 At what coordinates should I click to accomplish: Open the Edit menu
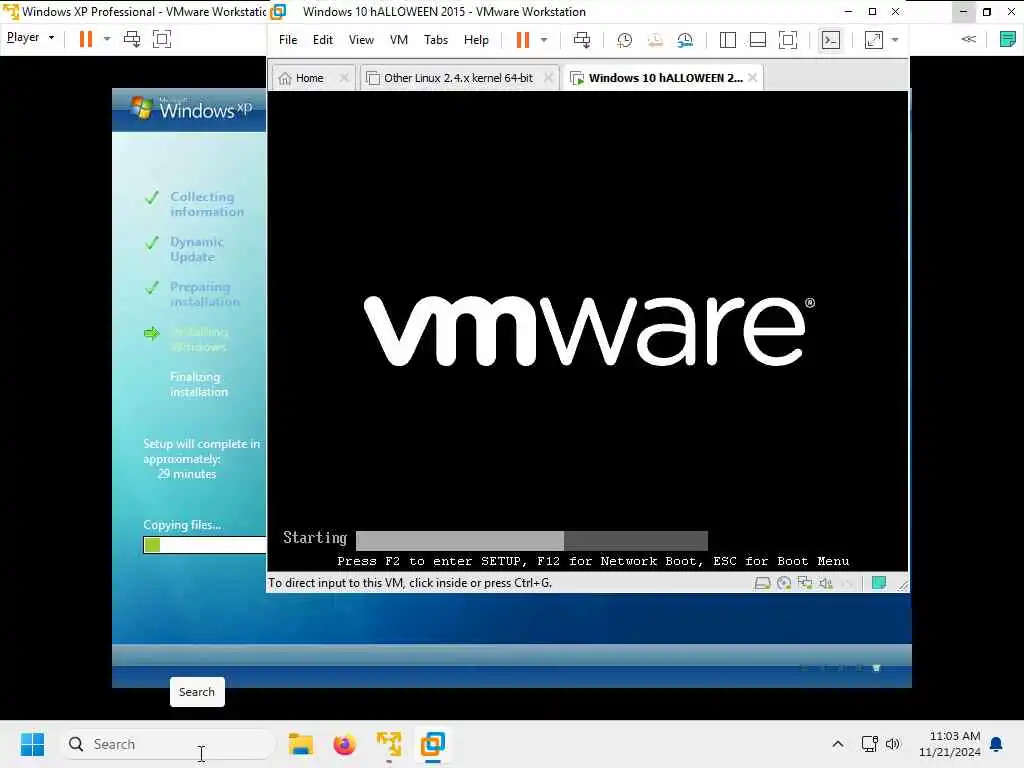323,40
